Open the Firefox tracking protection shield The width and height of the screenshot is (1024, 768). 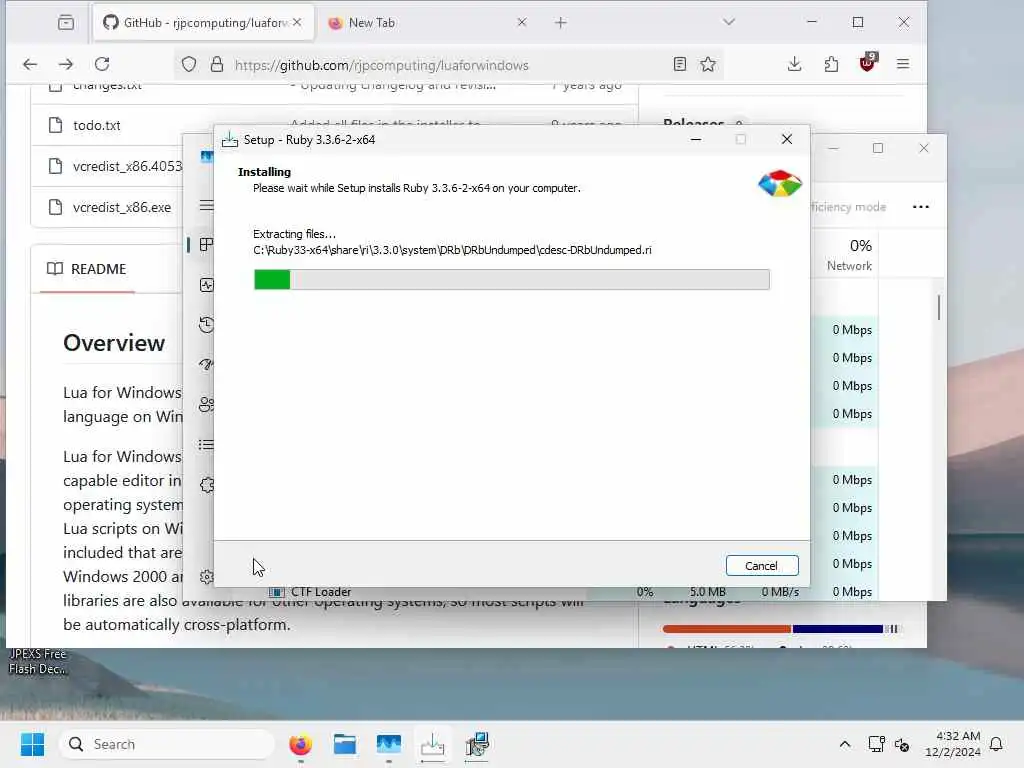(x=189, y=65)
